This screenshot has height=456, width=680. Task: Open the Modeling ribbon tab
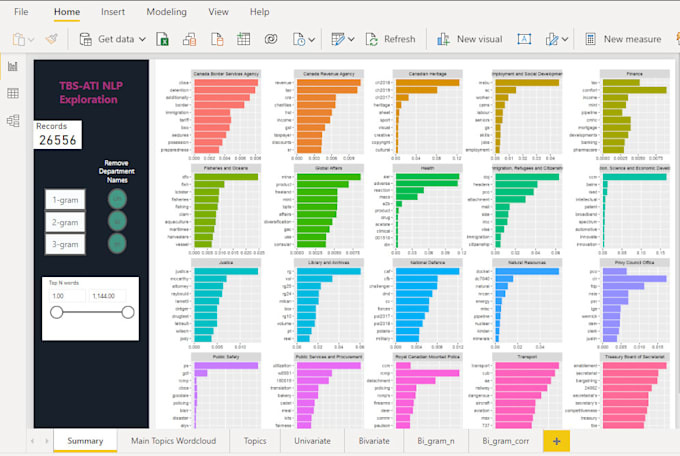pos(167,12)
